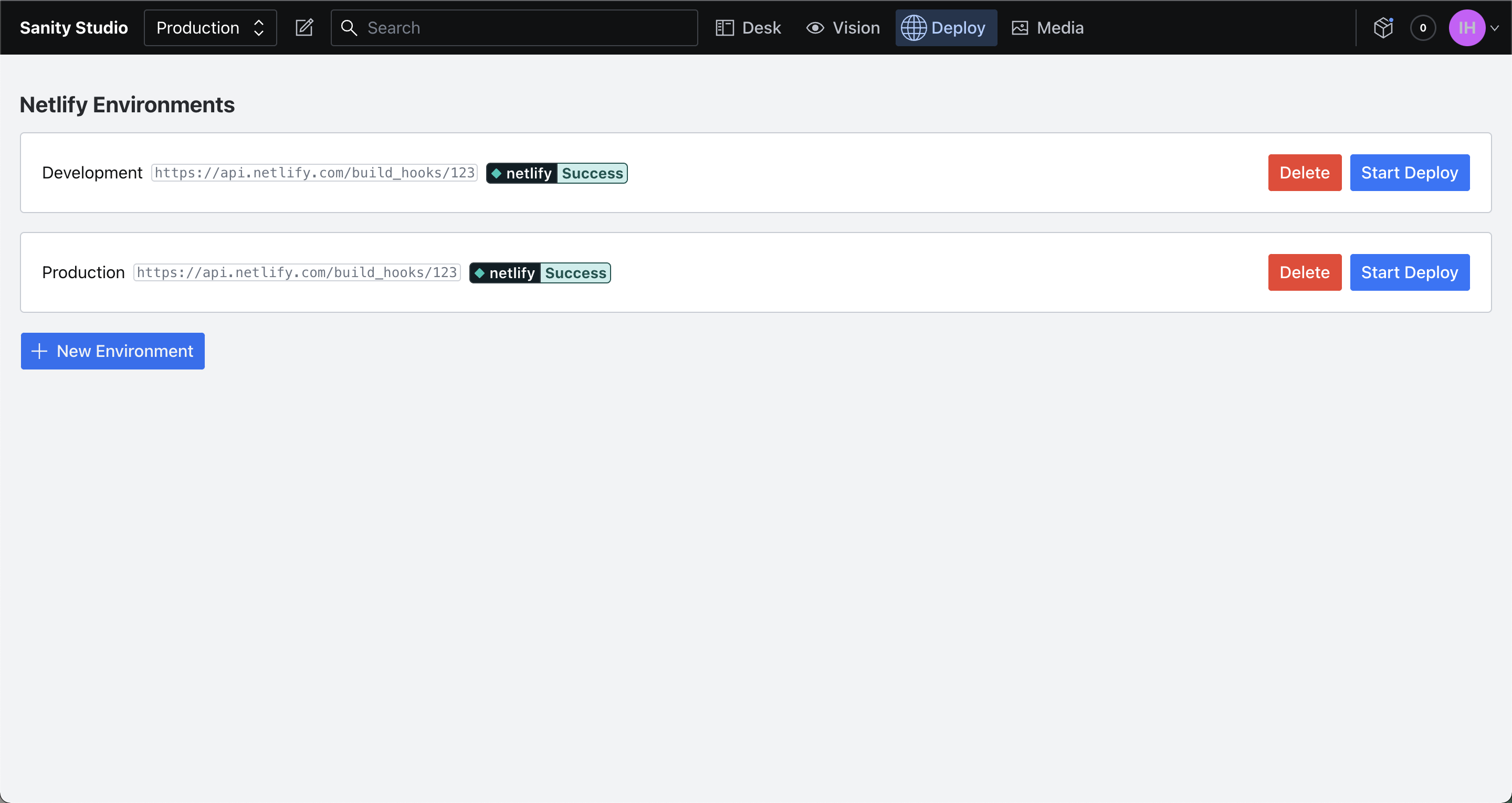This screenshot has height=803, width=1512.
Task: Open the package updates cube icon
Action: [1383, 28]
